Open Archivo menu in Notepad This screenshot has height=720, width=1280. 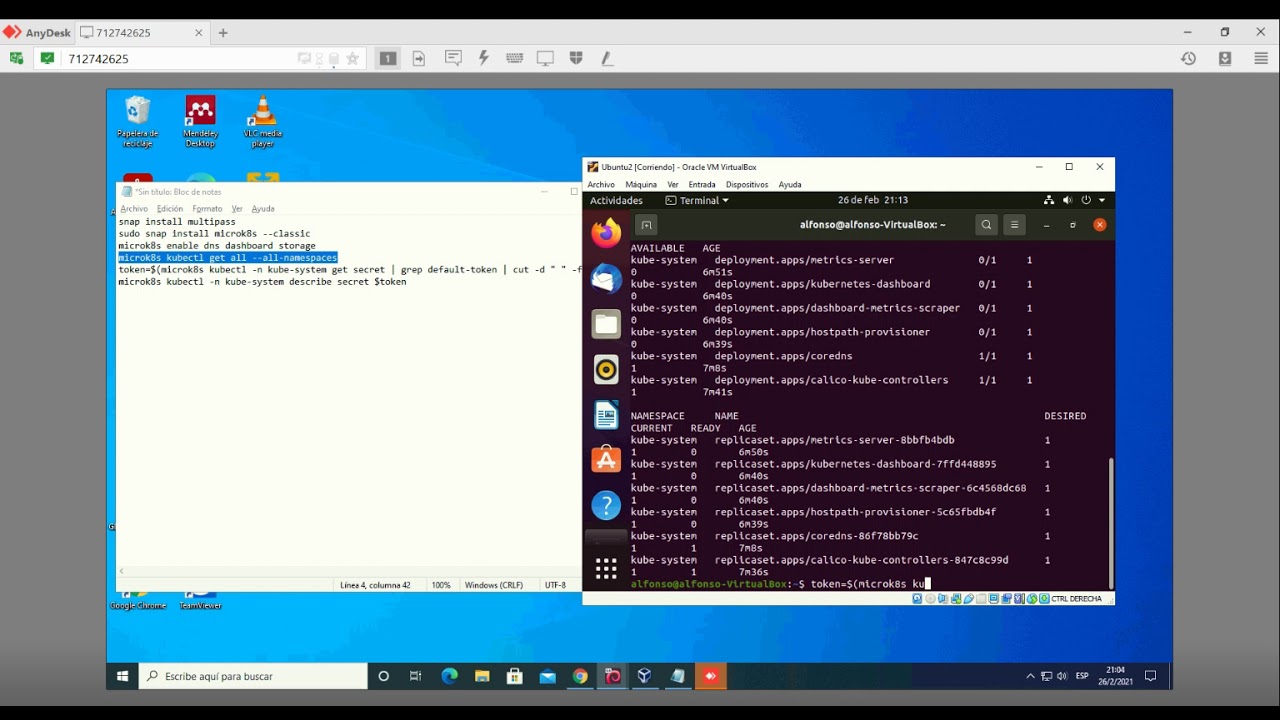pyautogui.click(x=134, y=209)
